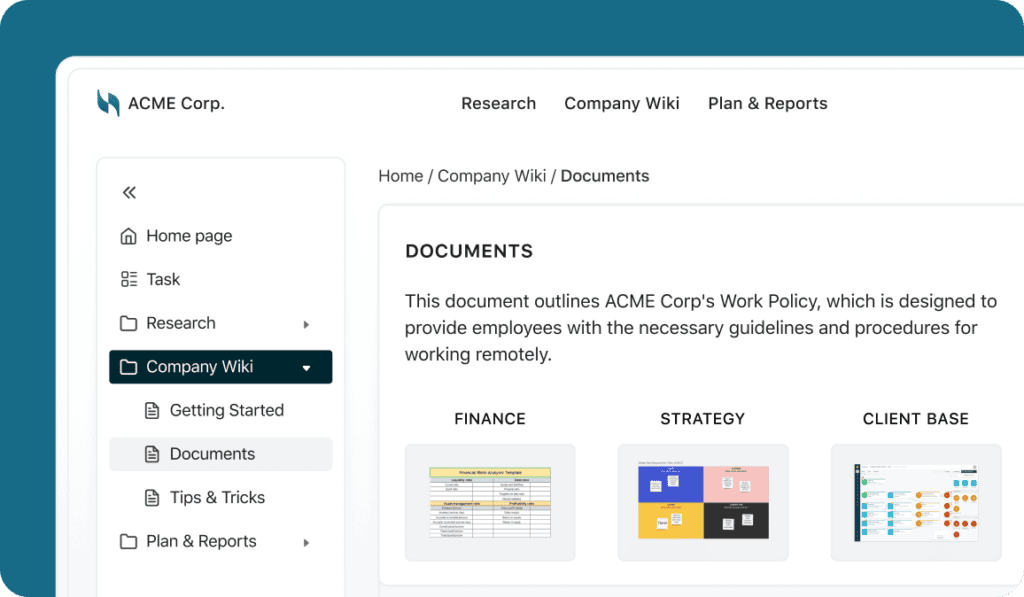Select Plan & Reports label in sidebar
The image size is (1024, 597).
click(x=201, y=541)
